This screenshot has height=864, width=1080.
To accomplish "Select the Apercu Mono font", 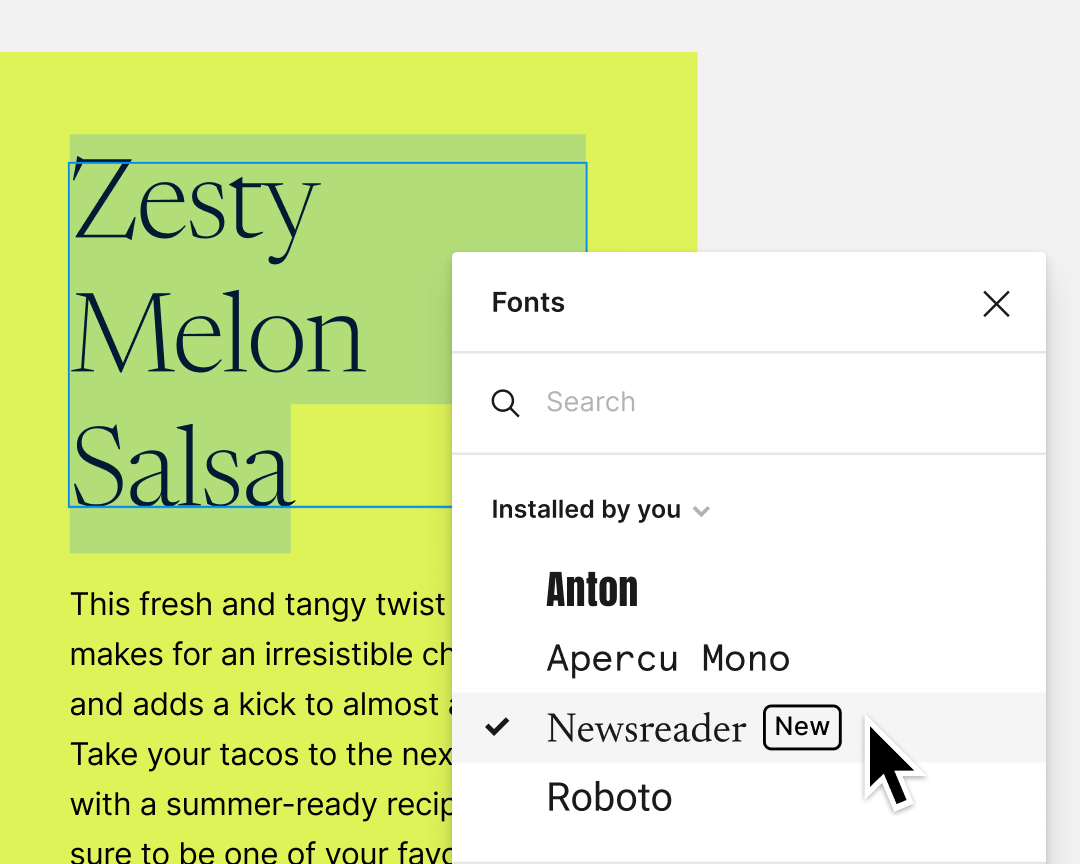I will click(x=668, y=657).
